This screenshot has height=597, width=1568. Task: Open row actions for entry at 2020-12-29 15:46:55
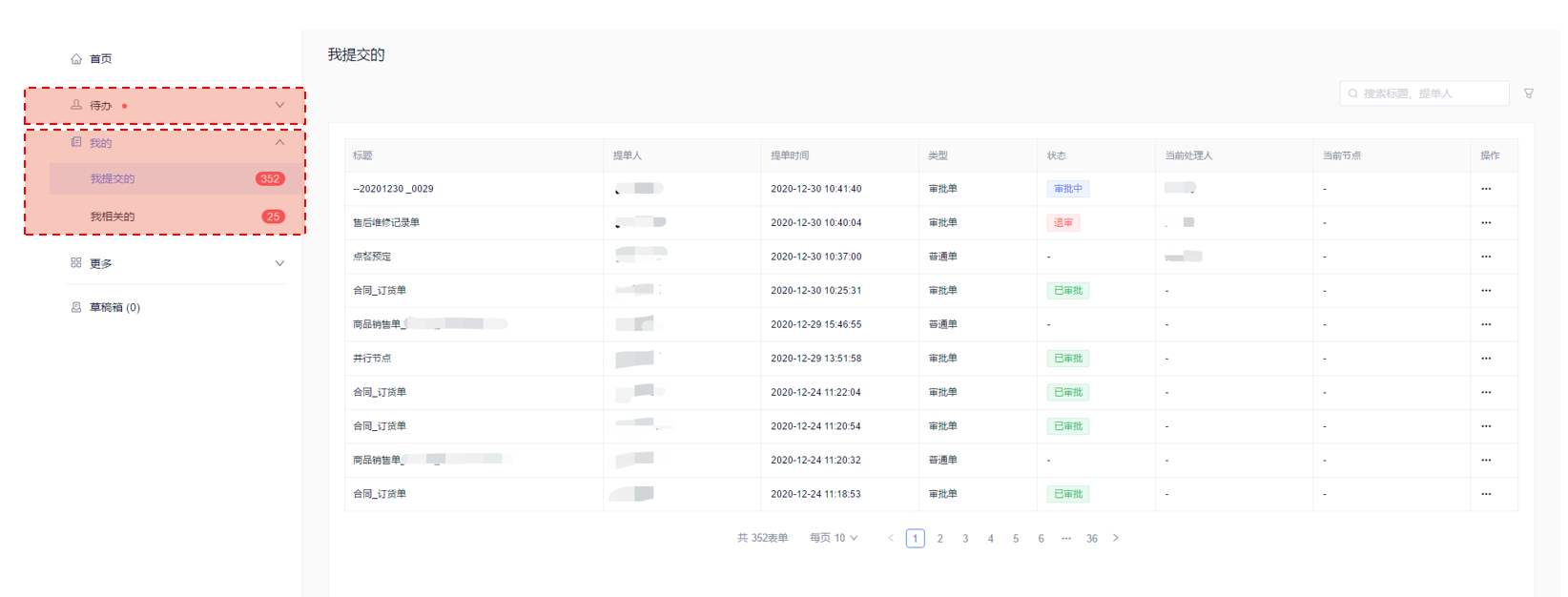[x=1486, y=324]
